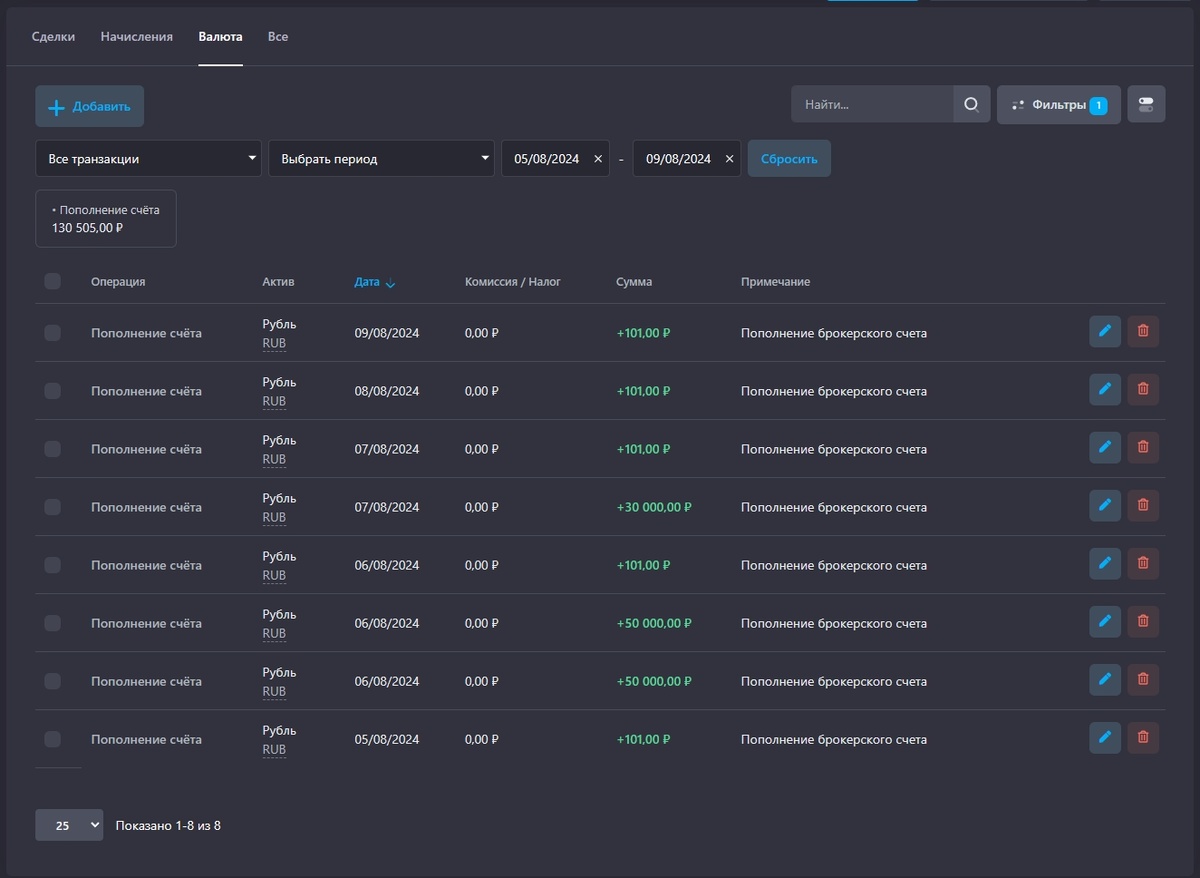Screen dimensions: 1200x878
Task: Click the Сумма column header
Action: (x=634, y=282)
